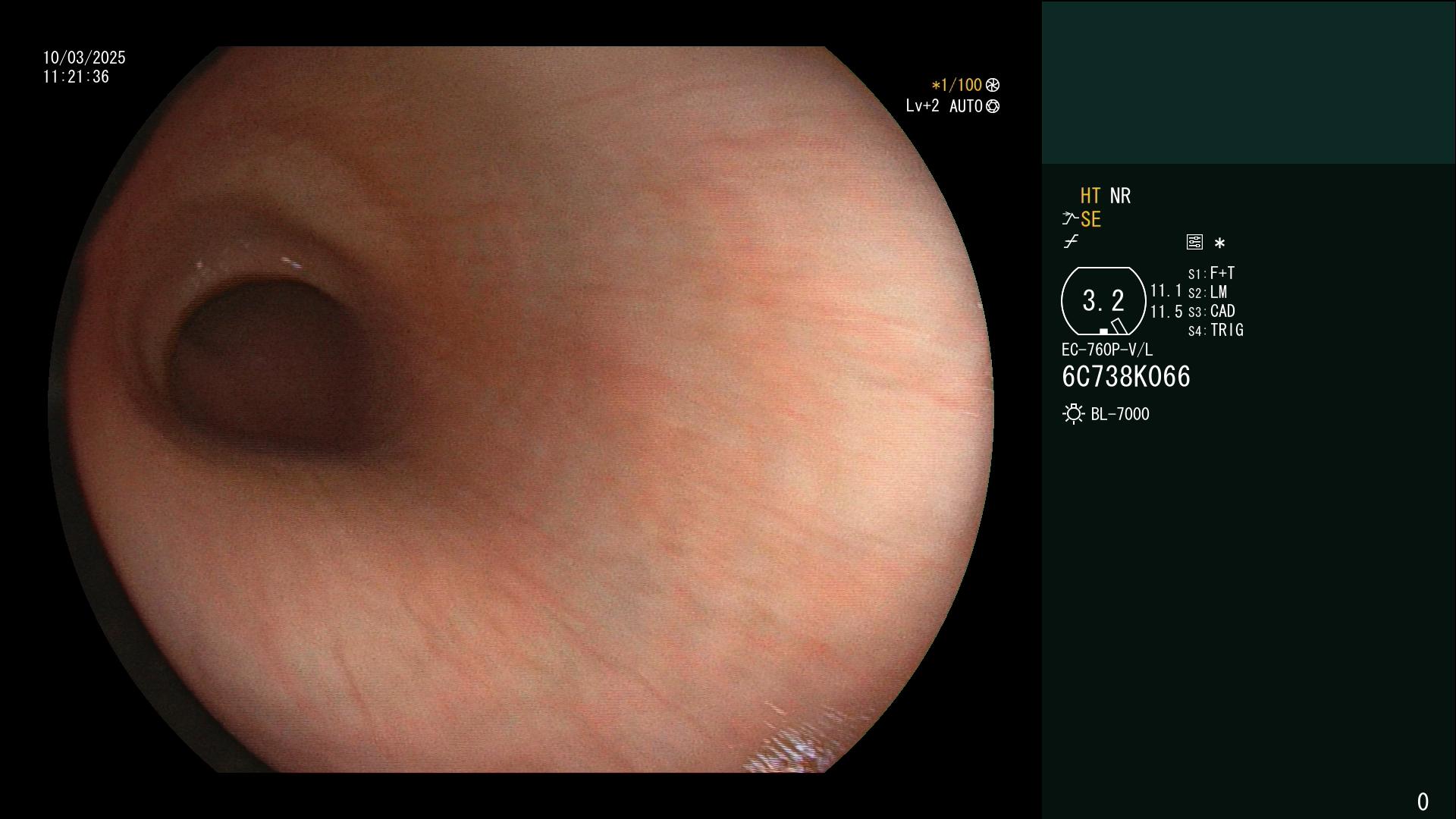Select switch assignment S1: F+T

click(1211, 273)
